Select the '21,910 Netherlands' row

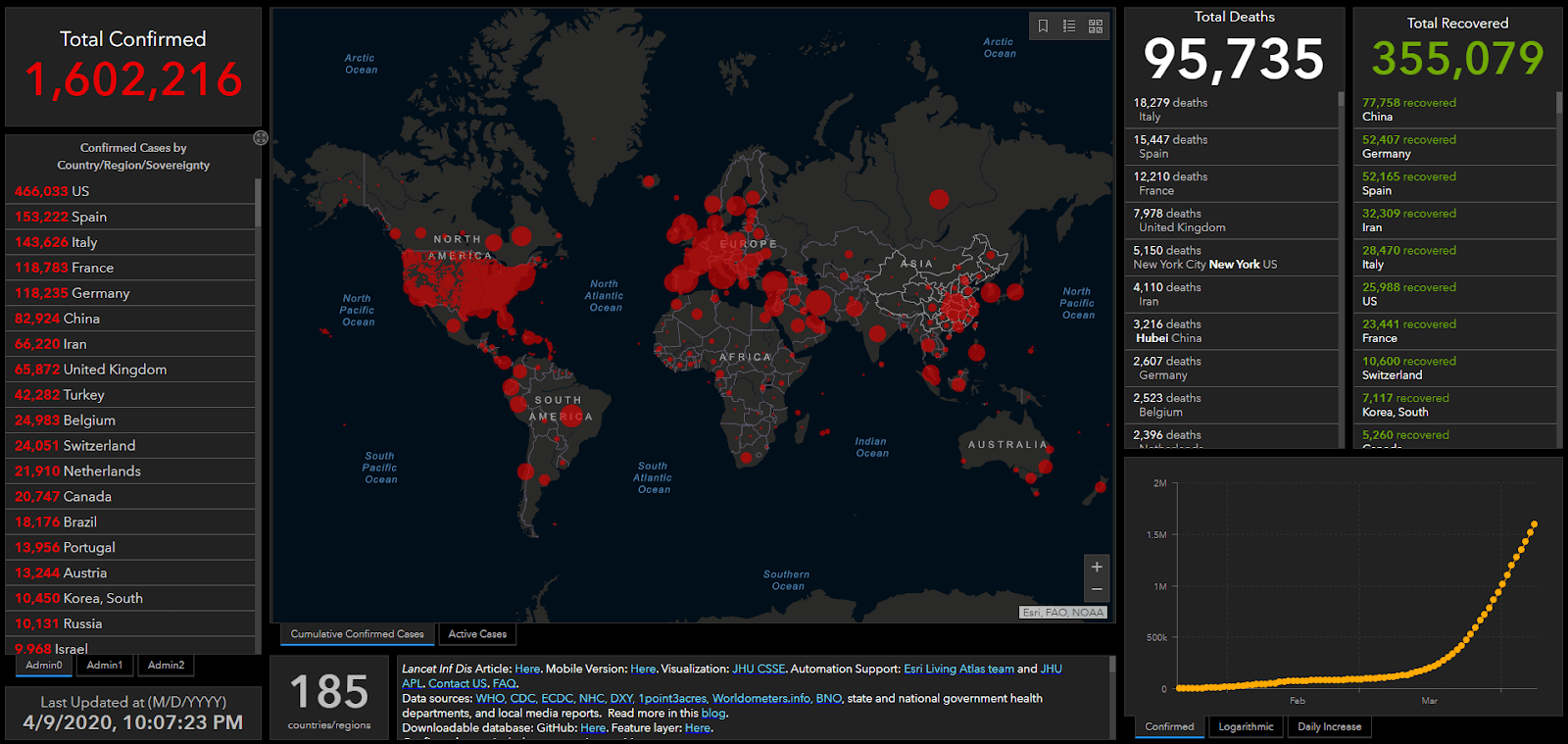click(x=131, y=471)
